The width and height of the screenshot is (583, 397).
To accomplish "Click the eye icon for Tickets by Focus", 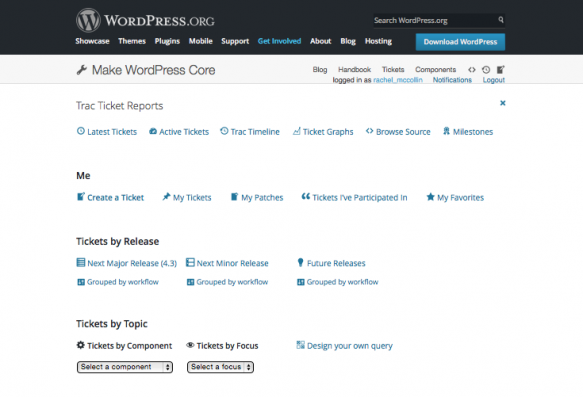I will [190, 345].
